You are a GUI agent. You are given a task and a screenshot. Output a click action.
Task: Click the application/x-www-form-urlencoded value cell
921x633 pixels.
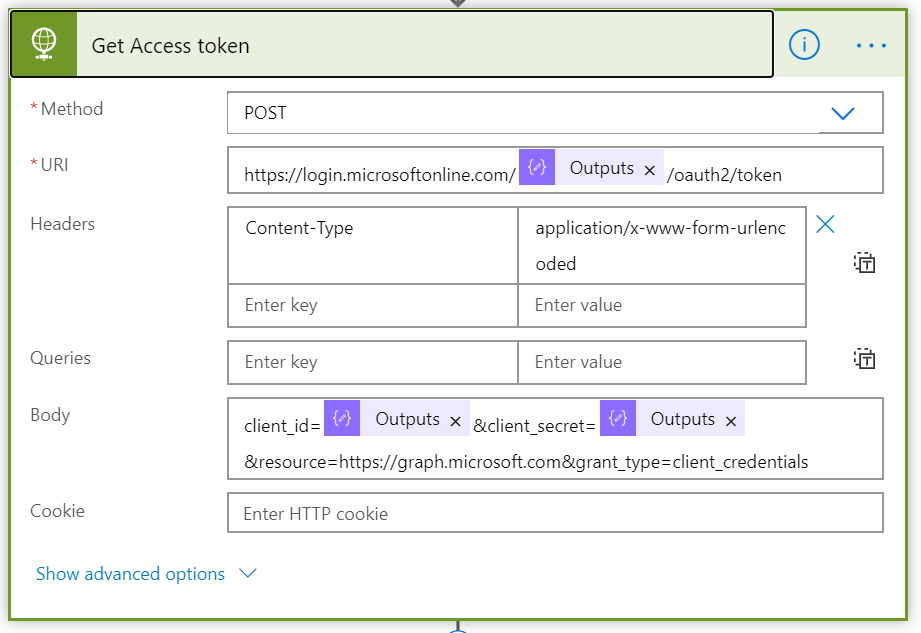(662, 245)
